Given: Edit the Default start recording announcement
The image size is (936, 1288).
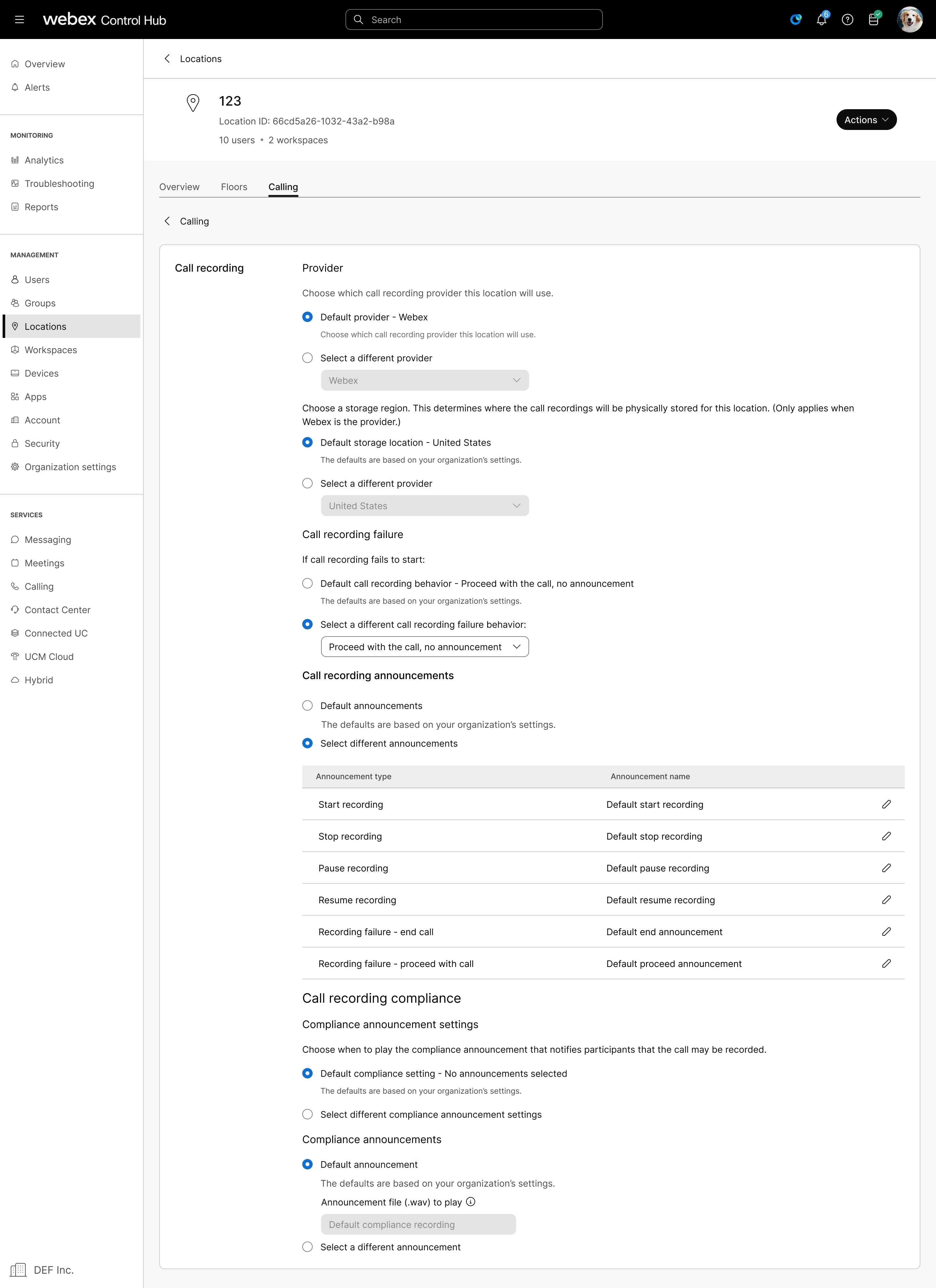Looking at the screenshot, I should (886, 804).
